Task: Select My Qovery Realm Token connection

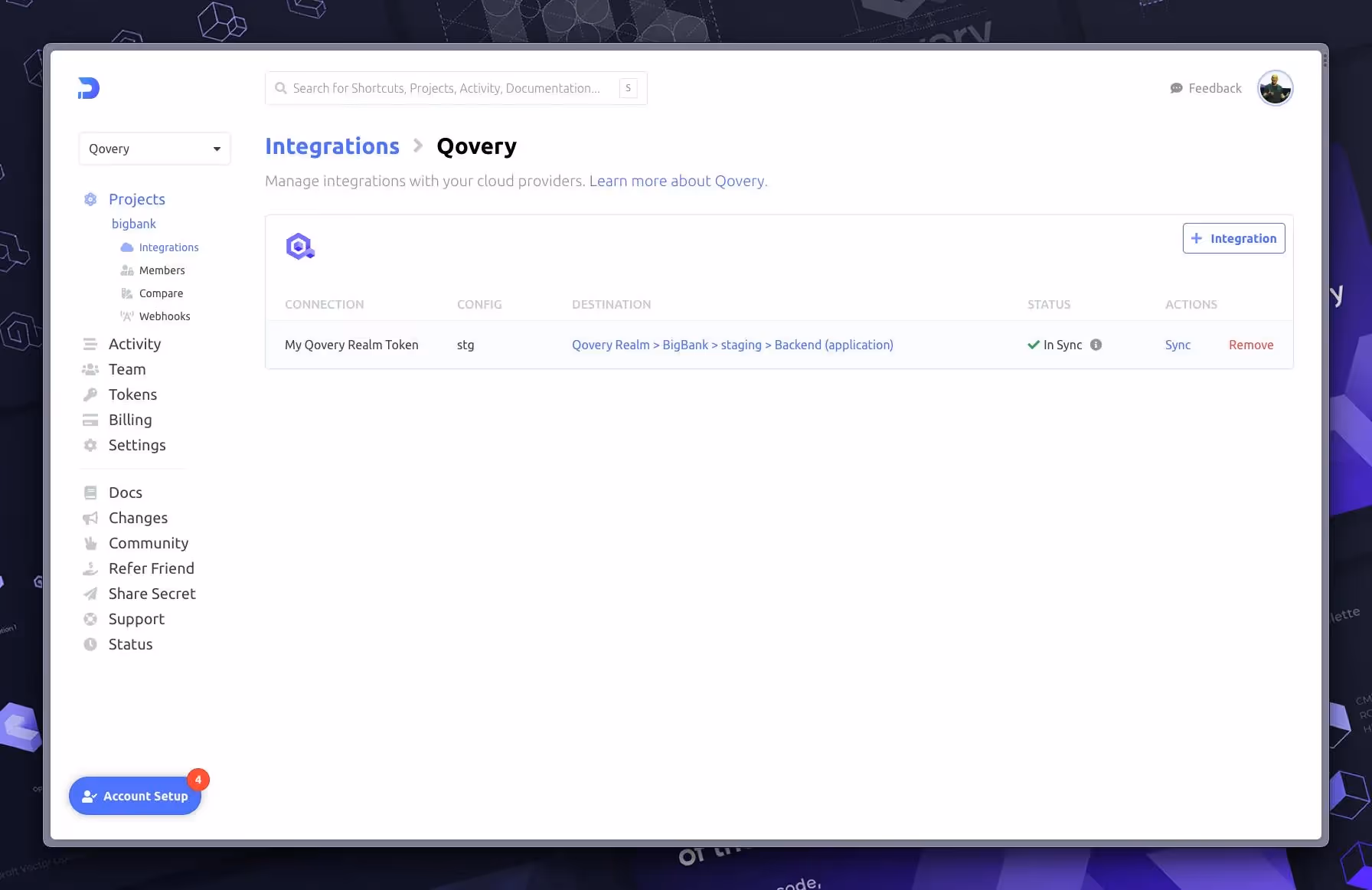Action: [x=351, y=345]
